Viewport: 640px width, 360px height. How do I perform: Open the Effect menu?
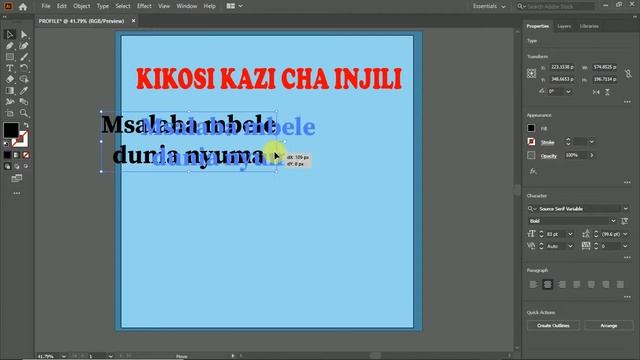click(144, 6)
